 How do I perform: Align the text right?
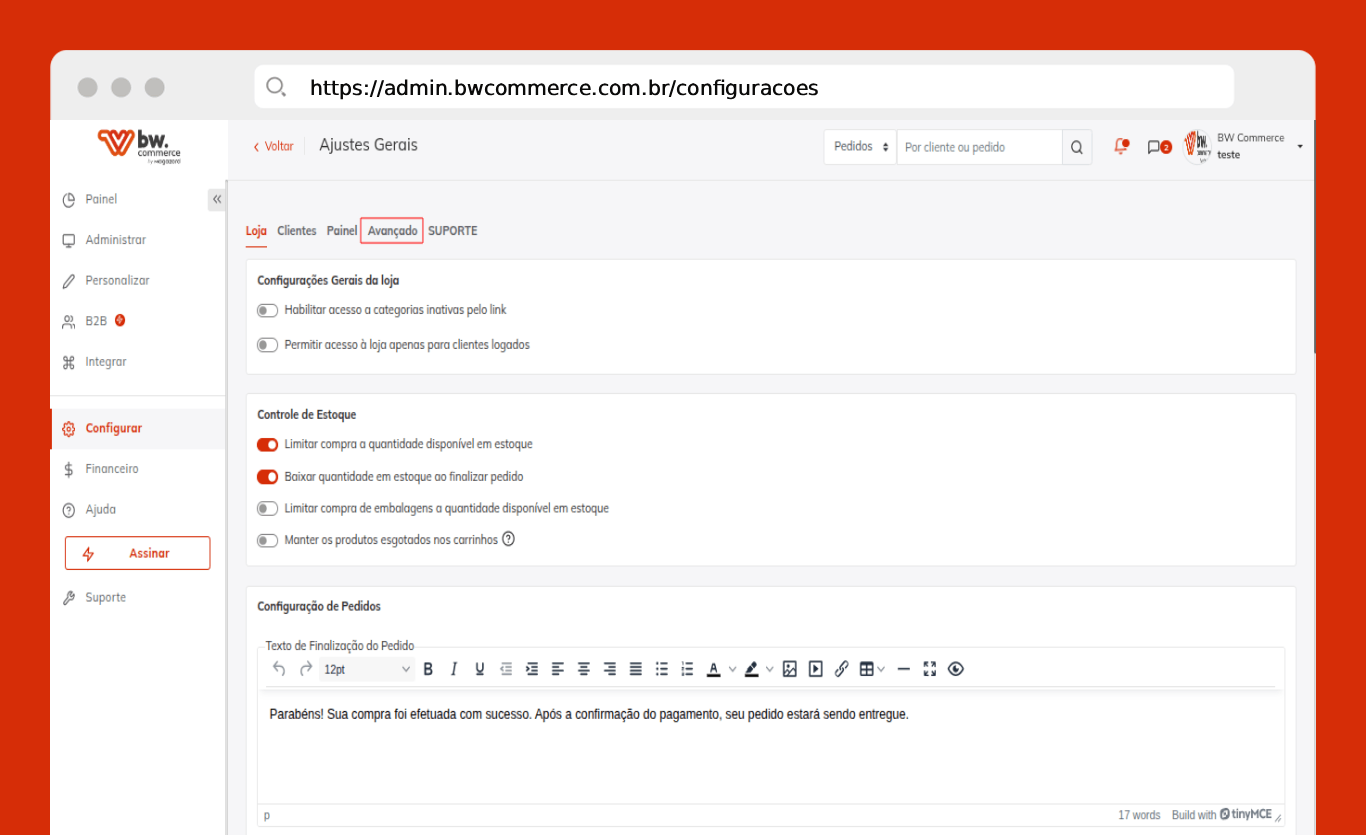point(610,669)
